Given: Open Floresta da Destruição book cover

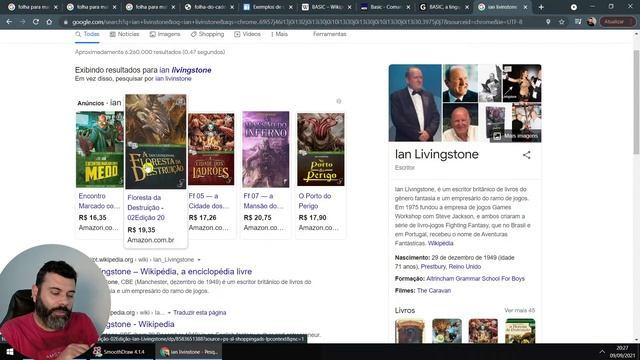Looking at the screenshot, I should tap(156, 142).
